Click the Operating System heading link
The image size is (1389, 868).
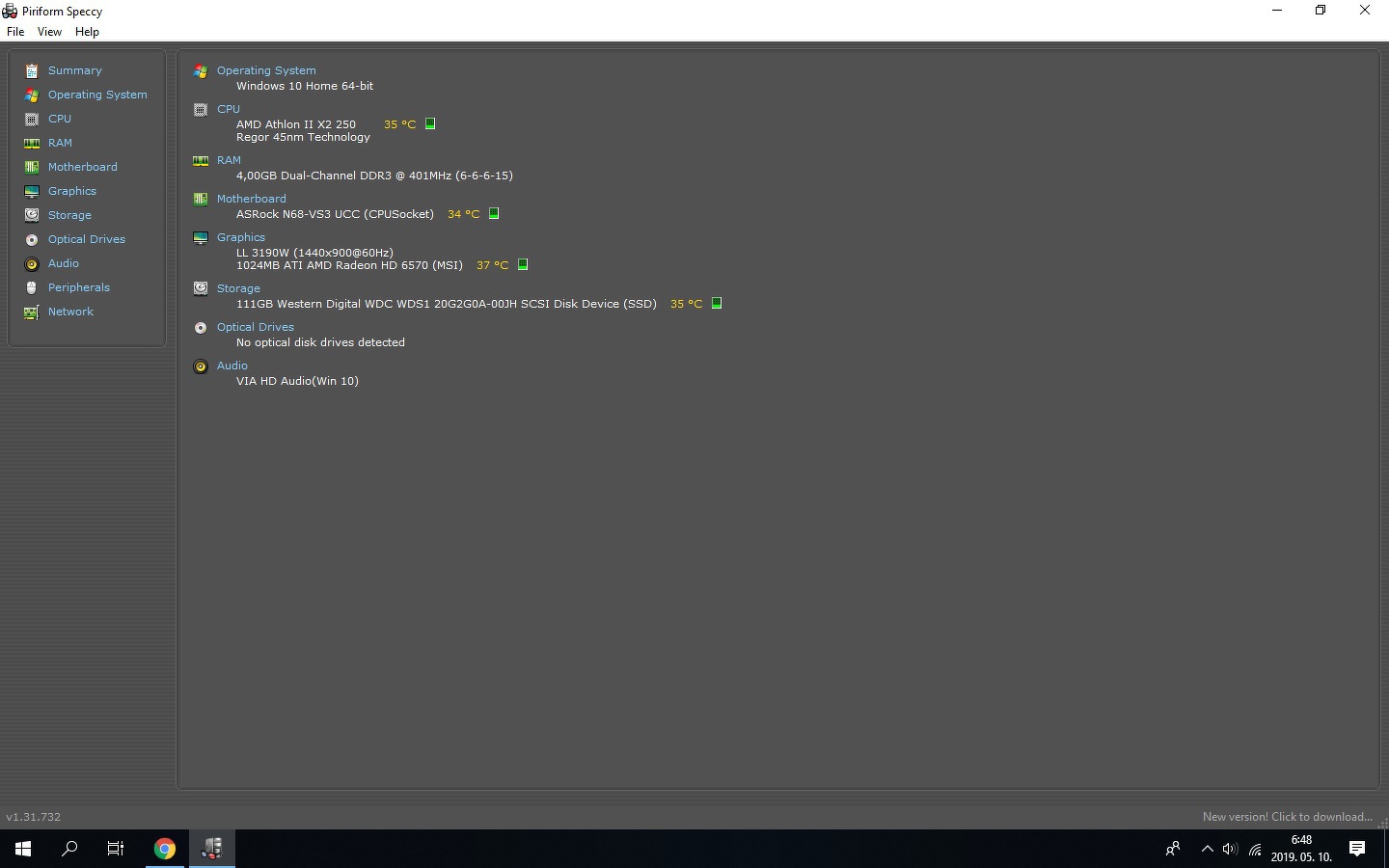point(266,70)
